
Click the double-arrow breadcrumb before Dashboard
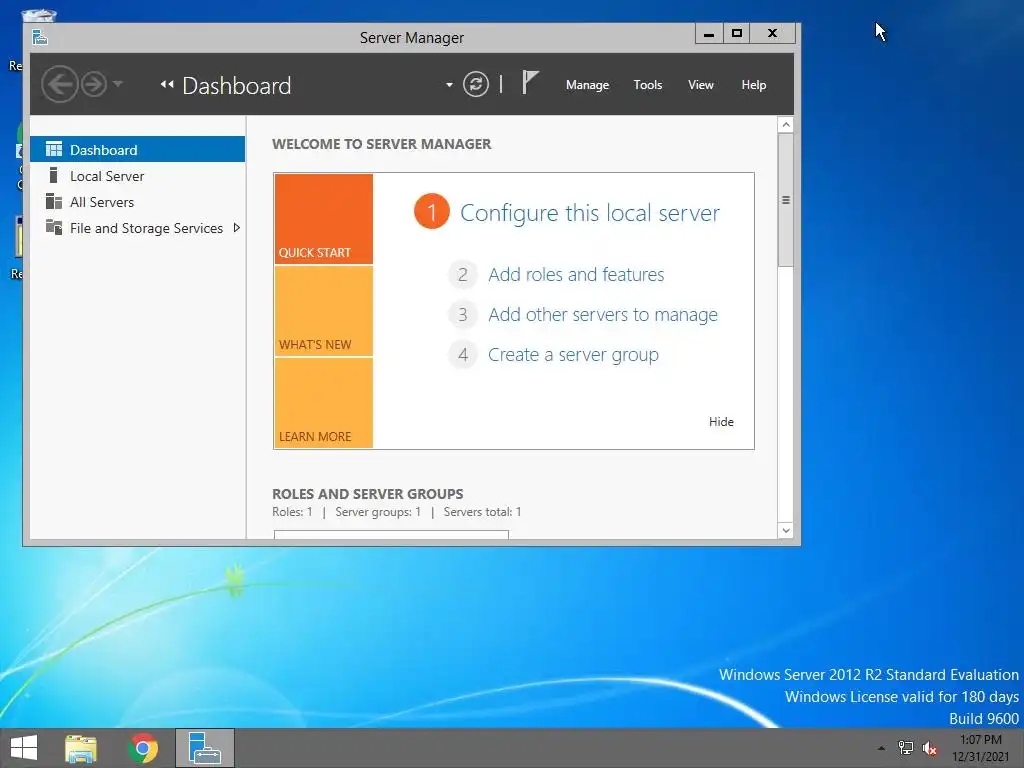point(167,84)
